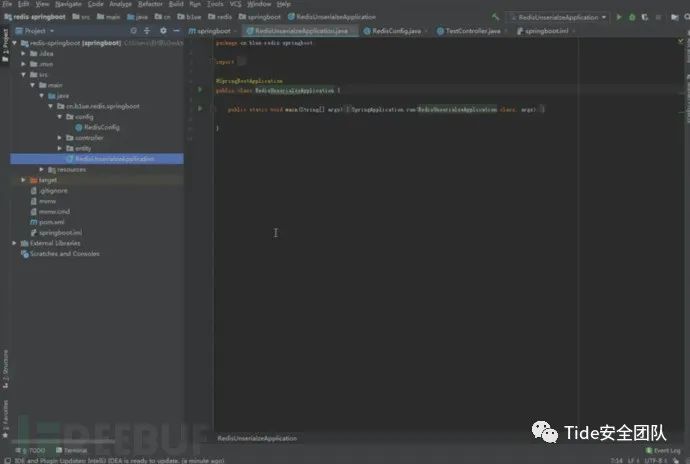Click the java breadcrumb in navigation bar

click(138, 17)
